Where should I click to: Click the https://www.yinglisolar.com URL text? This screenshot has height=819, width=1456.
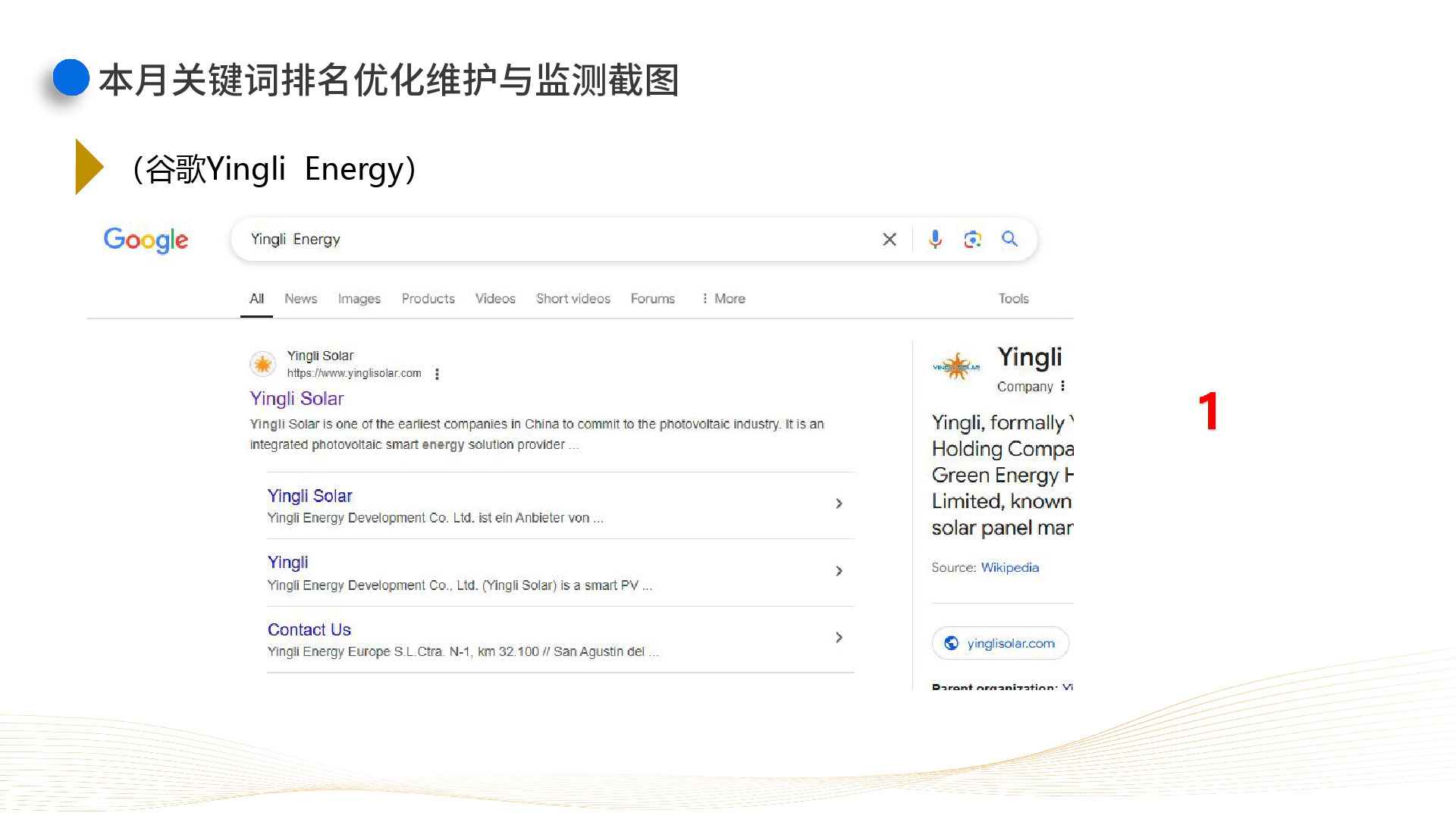[x=354, y=373]
